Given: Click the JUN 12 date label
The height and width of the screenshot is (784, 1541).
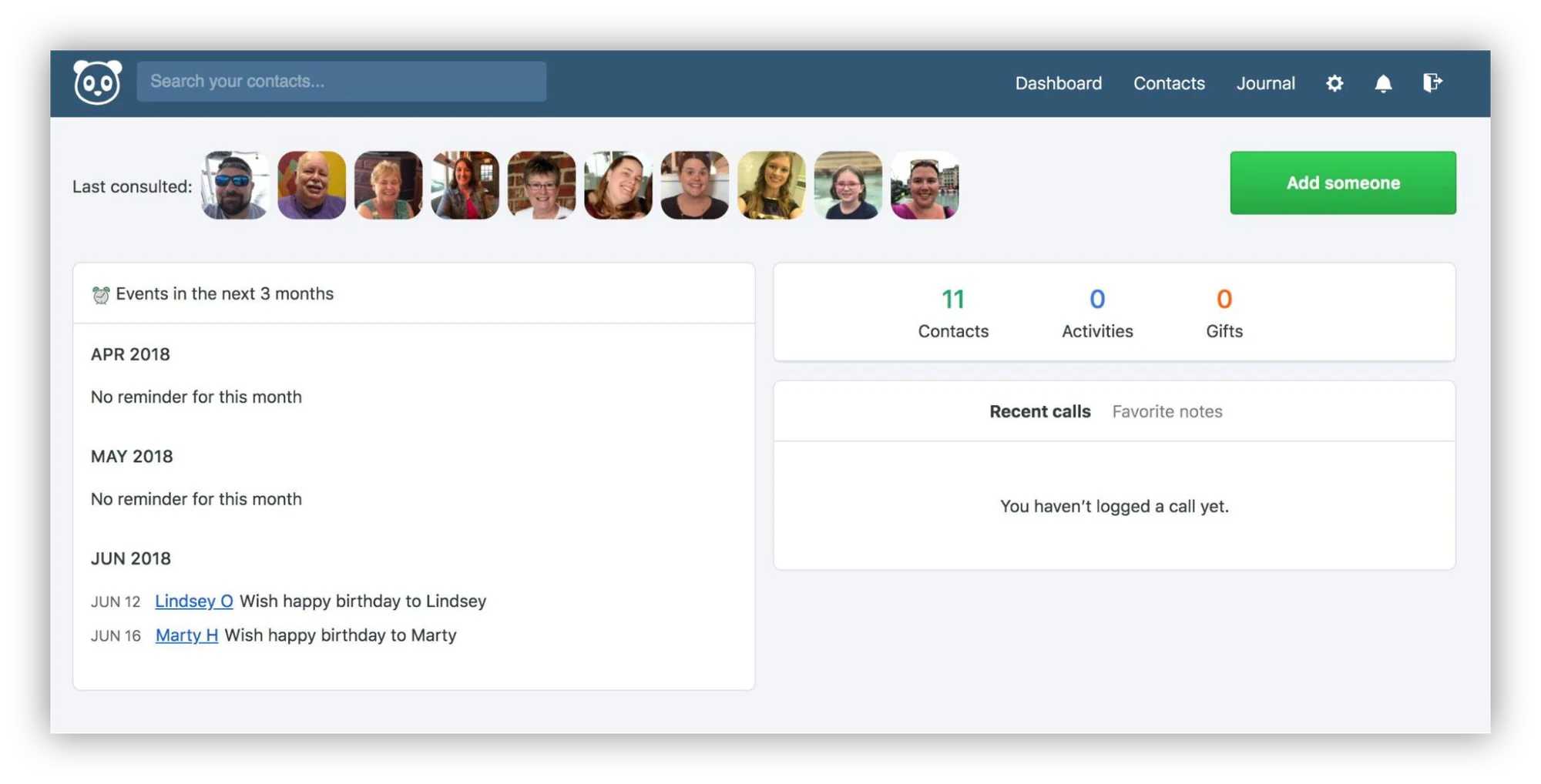Looking at the screenshot, I should [116, 601].
